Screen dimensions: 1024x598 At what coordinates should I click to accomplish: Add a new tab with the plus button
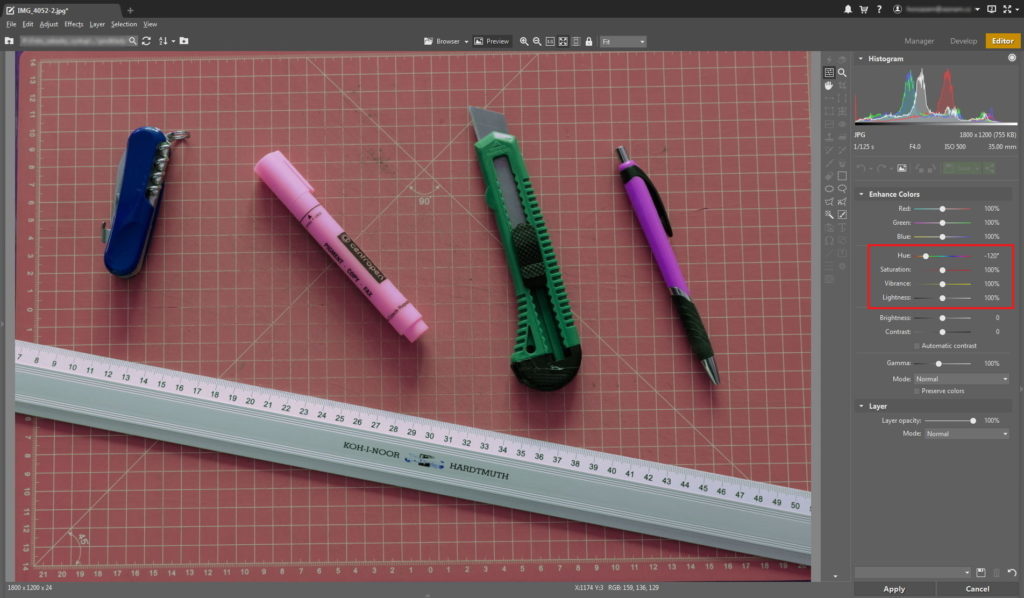tap(130, 10)
